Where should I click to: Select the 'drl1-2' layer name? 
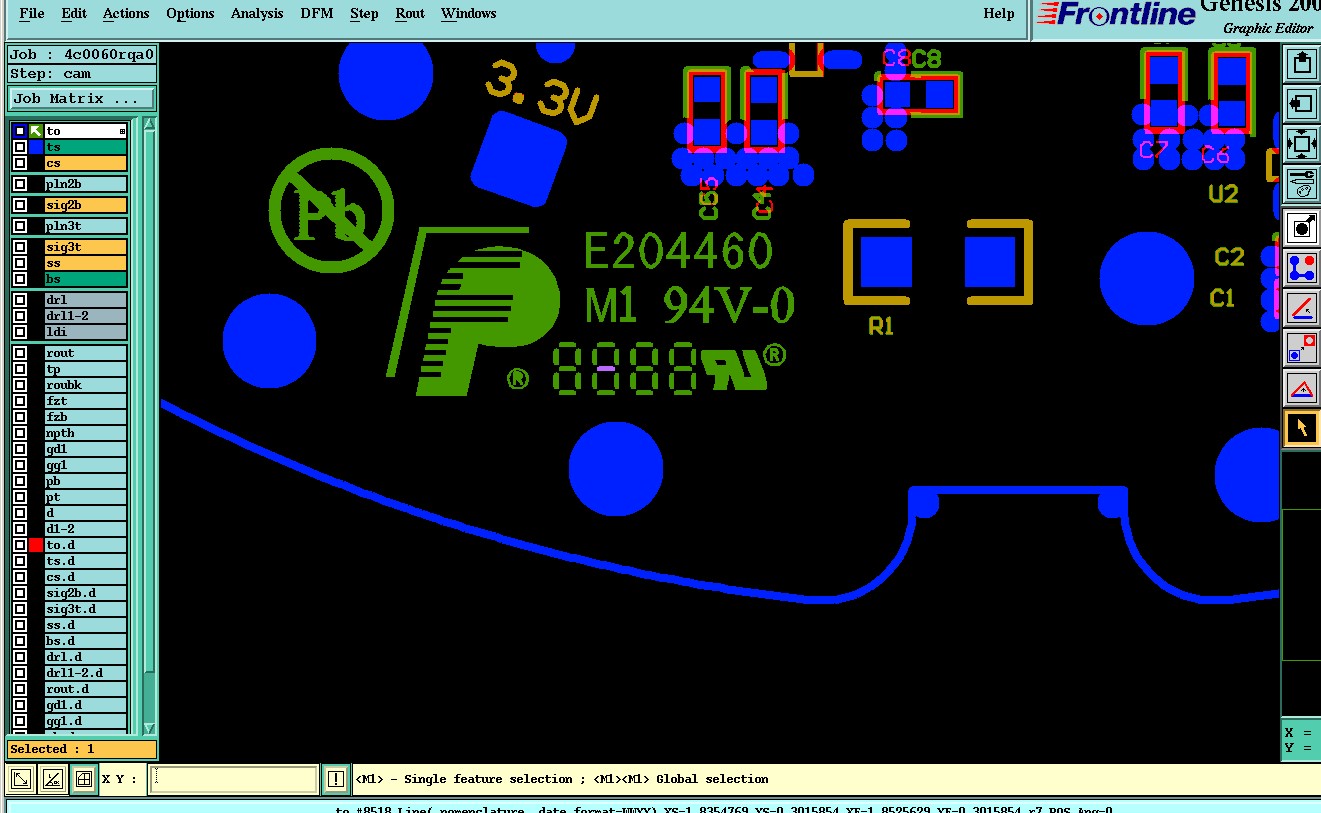(x=85, y=316)
